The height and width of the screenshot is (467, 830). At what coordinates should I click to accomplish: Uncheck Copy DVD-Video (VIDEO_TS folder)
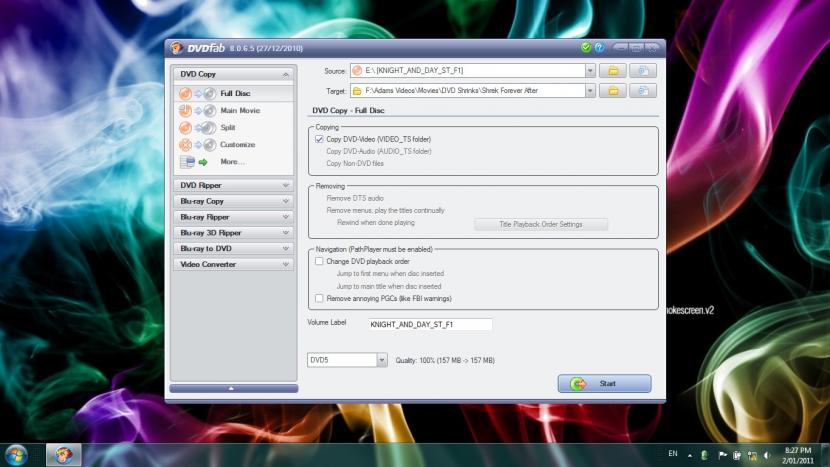point(319,139)
